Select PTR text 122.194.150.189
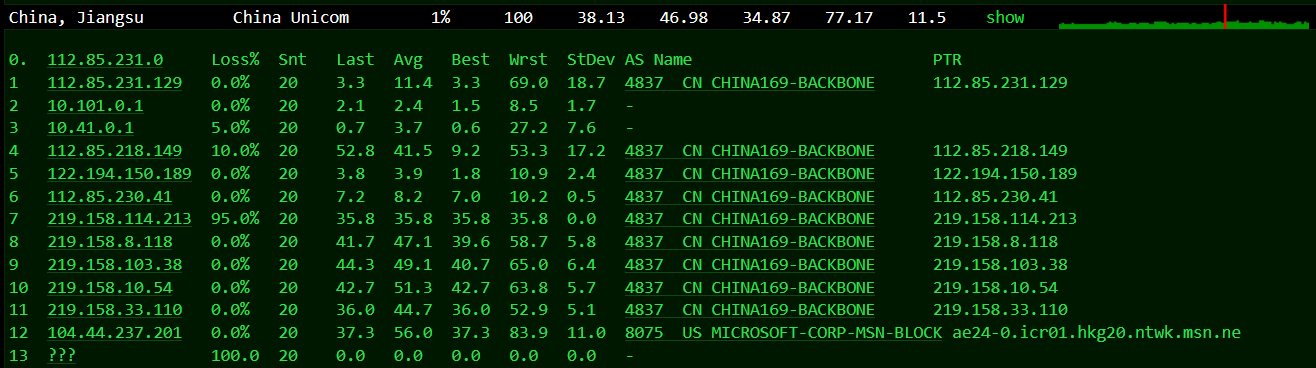Screen dimensions: 1316x368 1005,173
